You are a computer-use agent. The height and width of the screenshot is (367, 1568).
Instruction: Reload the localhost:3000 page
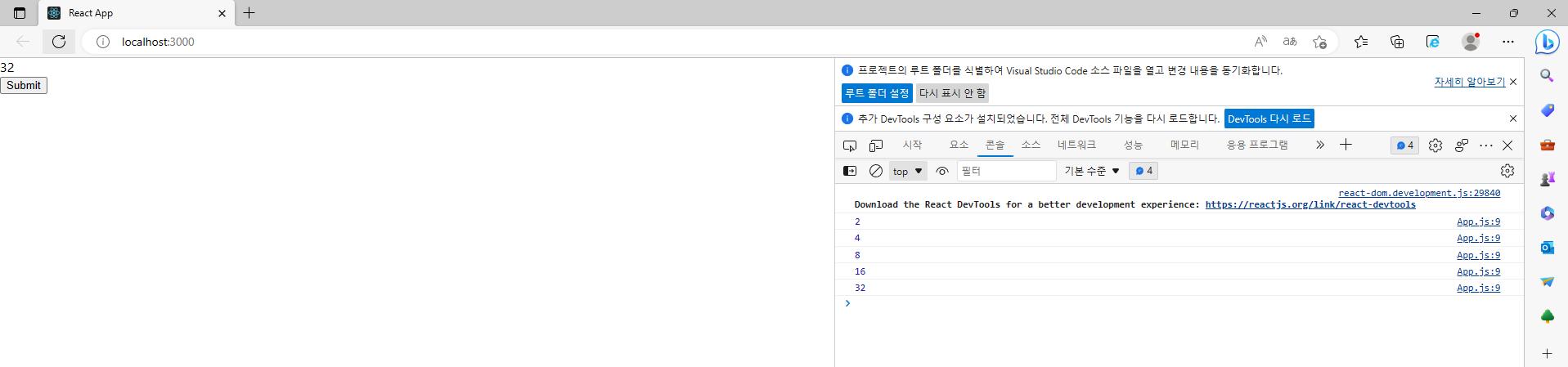tap(59, 42)
